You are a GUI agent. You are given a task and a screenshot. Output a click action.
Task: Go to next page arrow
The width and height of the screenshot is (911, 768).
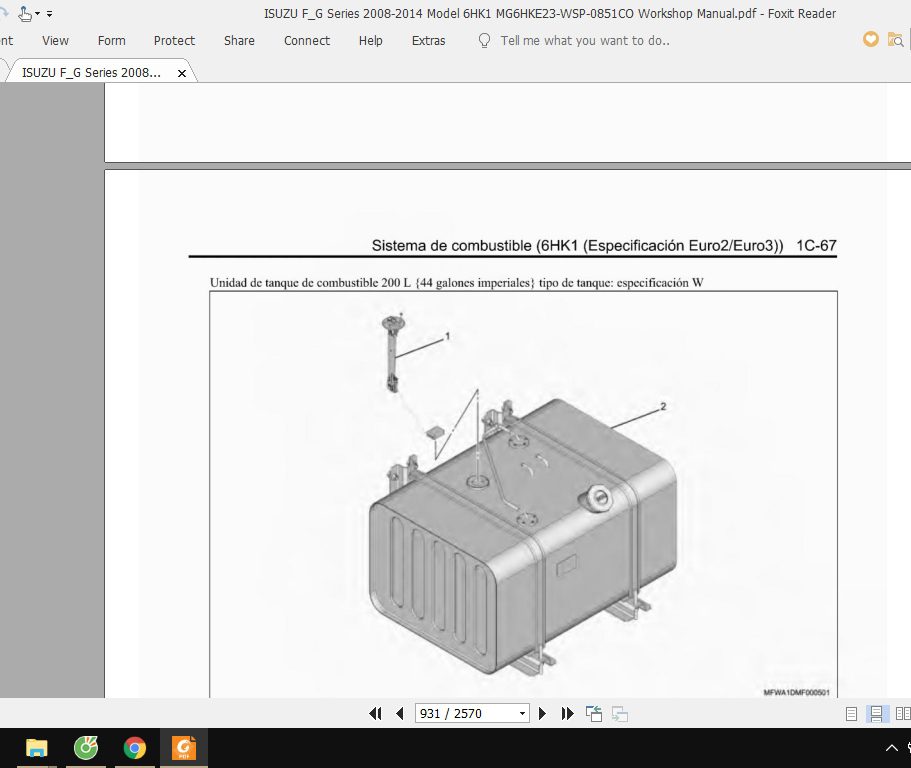(x=542, y=713)
